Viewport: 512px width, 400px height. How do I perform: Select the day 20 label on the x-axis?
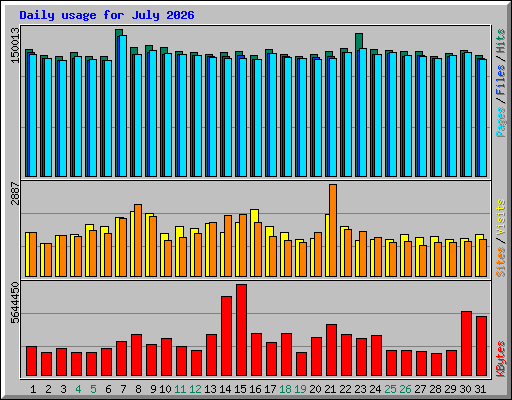pos(315,389)
